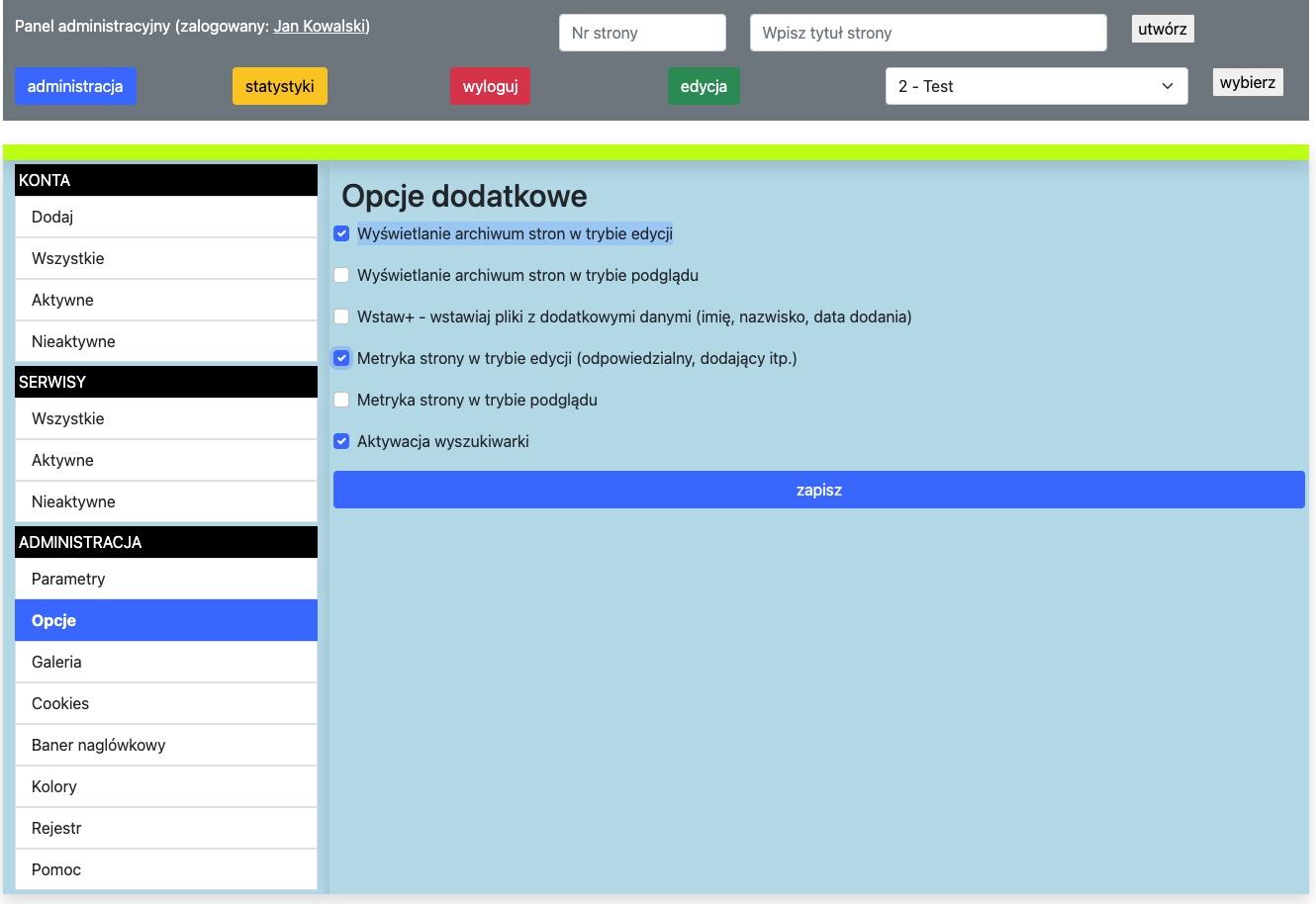Click the wyloguj button
The image size is (1316, 904).
tap(490, 86)
